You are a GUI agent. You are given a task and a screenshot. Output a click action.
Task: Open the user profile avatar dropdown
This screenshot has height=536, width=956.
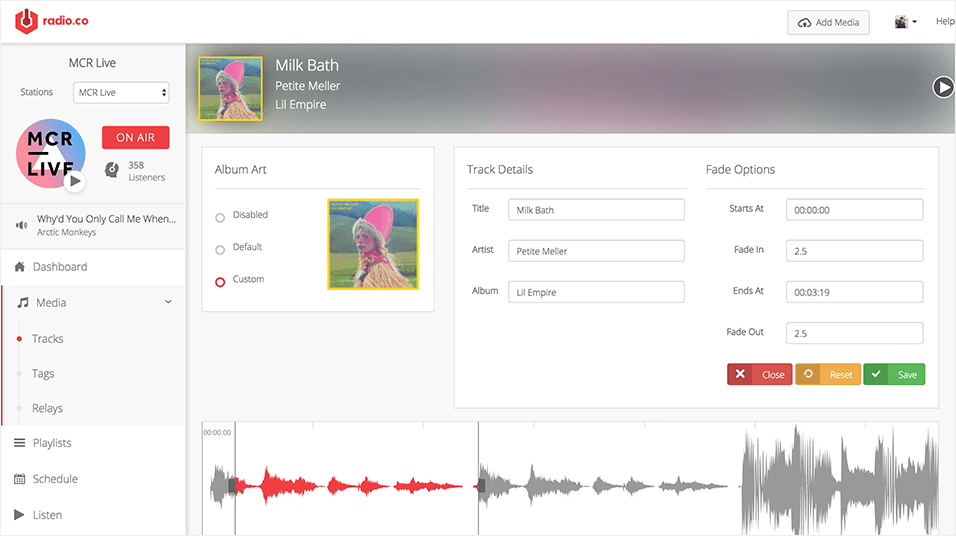[905, 22]
